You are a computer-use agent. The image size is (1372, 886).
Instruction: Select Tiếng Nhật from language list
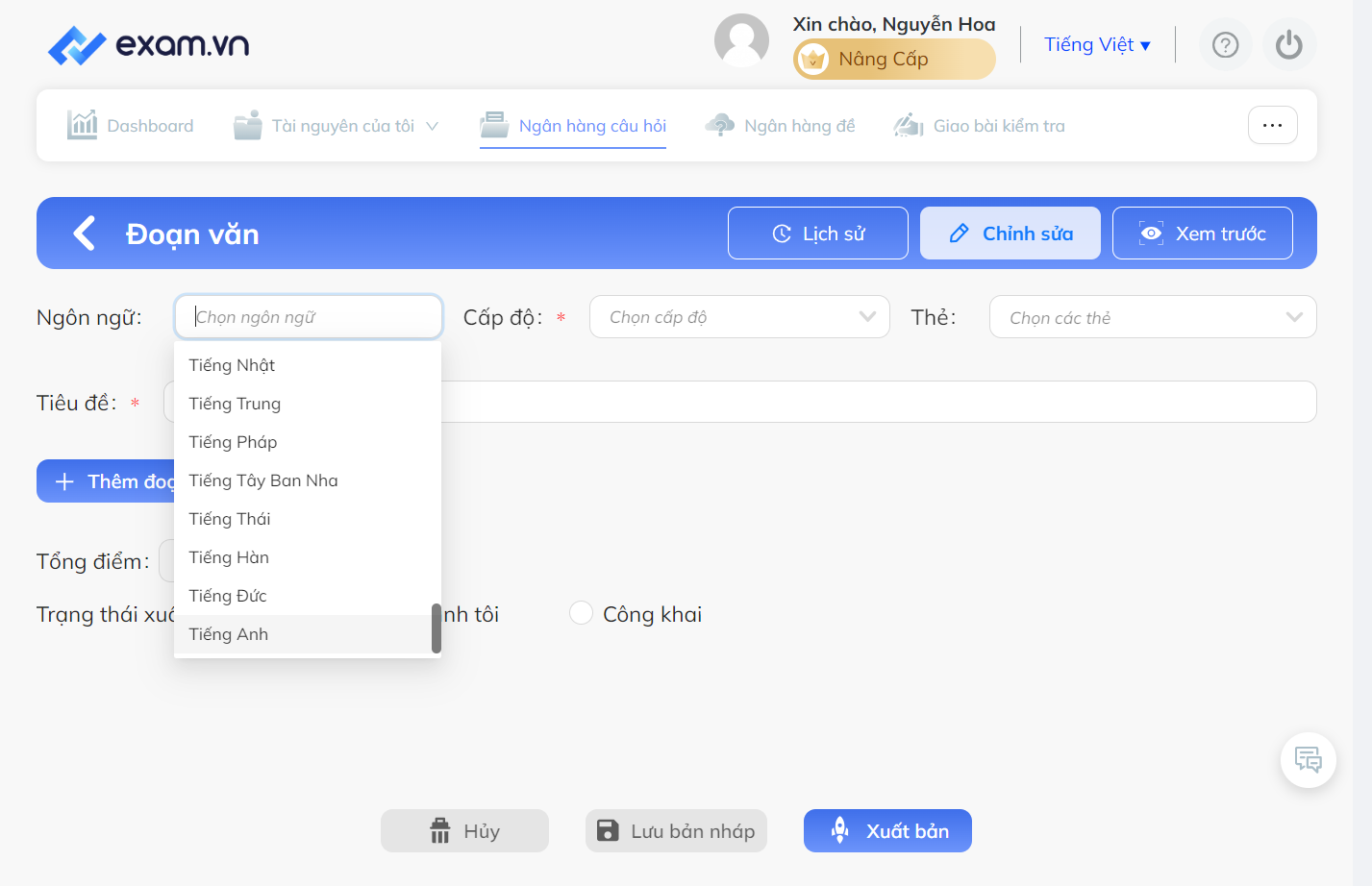[x=302, y=365]
